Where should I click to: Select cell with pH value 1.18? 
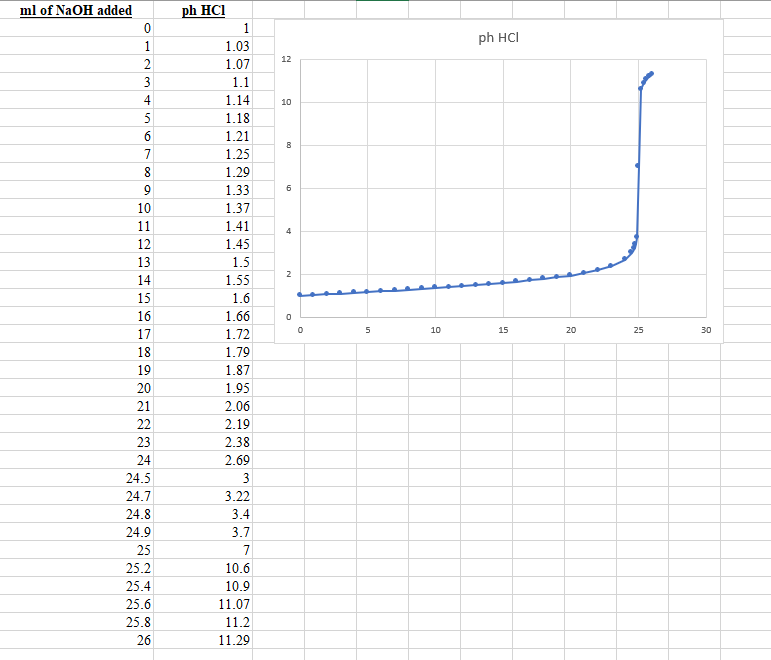pyautogui.click(x=203, y=118)
